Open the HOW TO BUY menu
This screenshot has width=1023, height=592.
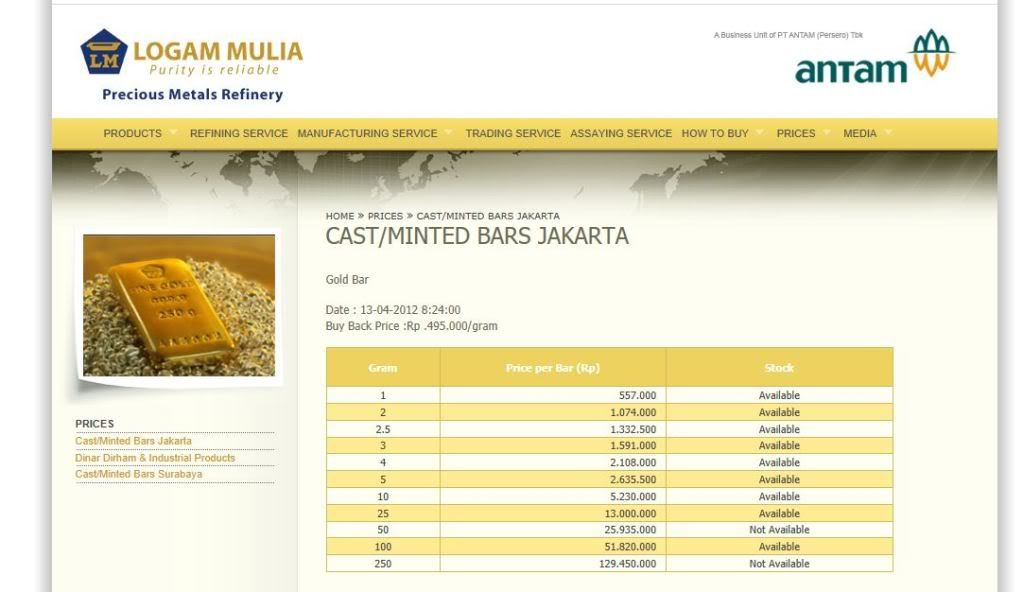715,133
